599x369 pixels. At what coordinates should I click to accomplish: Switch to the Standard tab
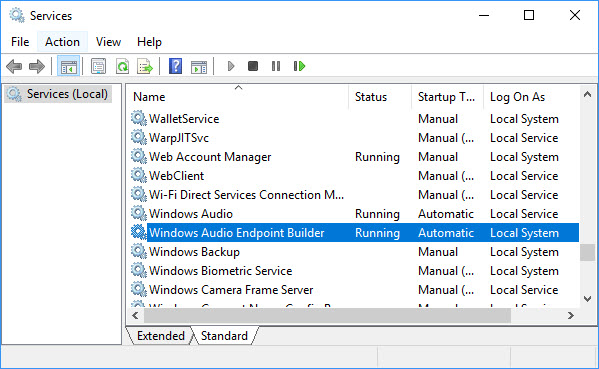pos(224,336)
